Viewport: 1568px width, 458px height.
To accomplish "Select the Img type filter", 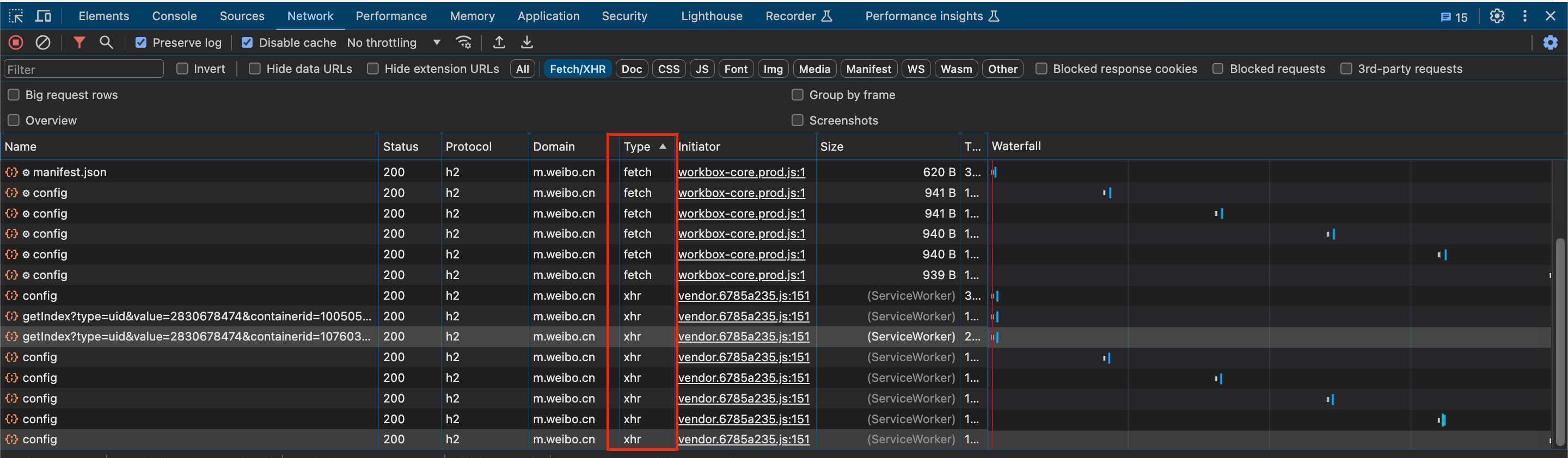I will pos(773,69).
